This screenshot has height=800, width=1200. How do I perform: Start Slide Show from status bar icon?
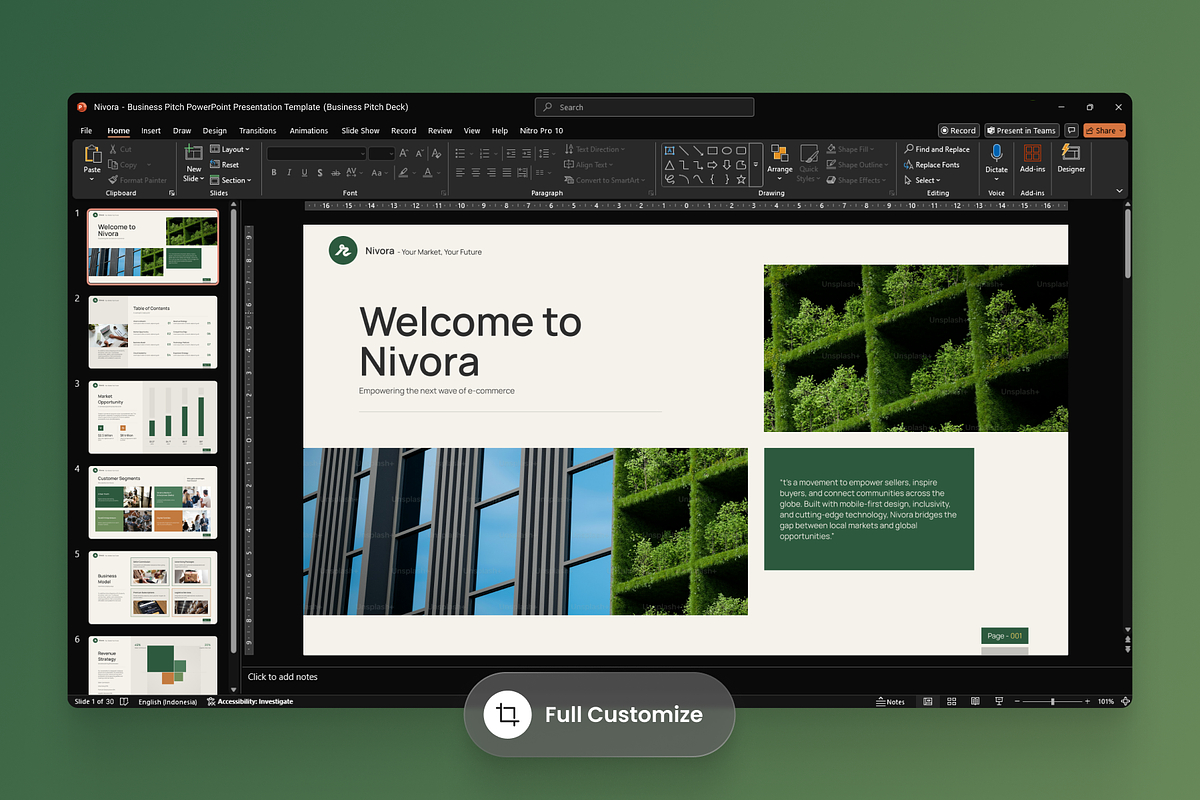point(997,701)
